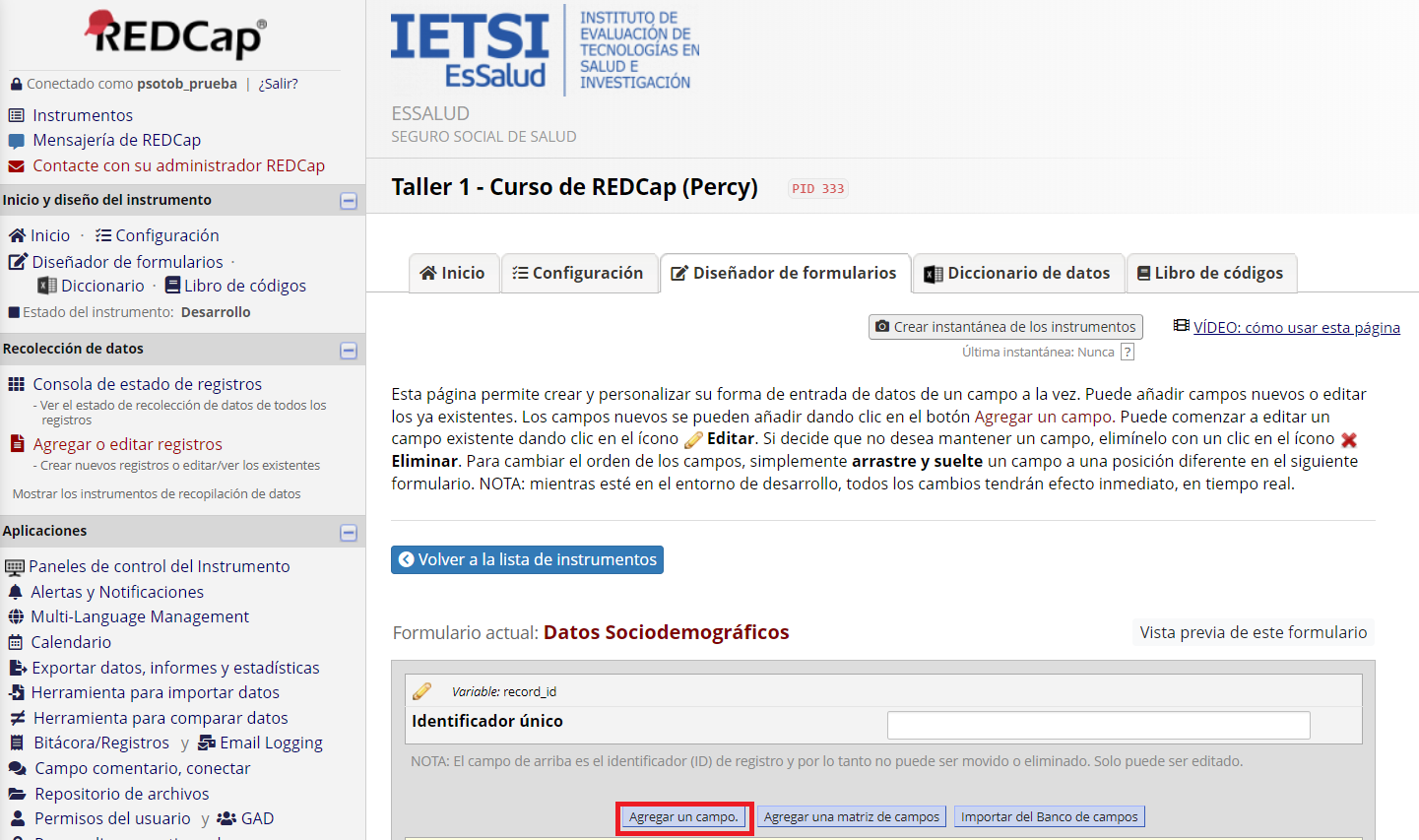1419x840 pixels.
Task: Switch to the Libro de códigos tab
Action: pyautogui.click(x=1211, y=273)
